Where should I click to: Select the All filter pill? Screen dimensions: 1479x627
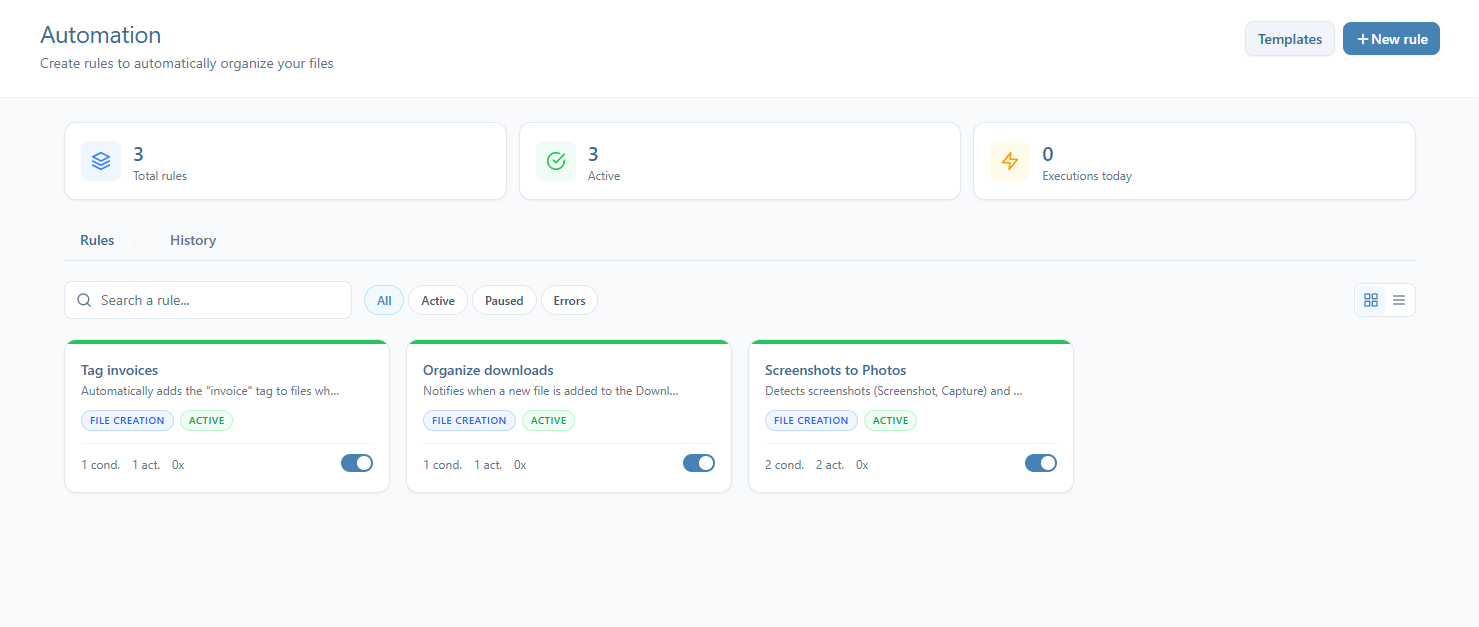tap(383, 300)
